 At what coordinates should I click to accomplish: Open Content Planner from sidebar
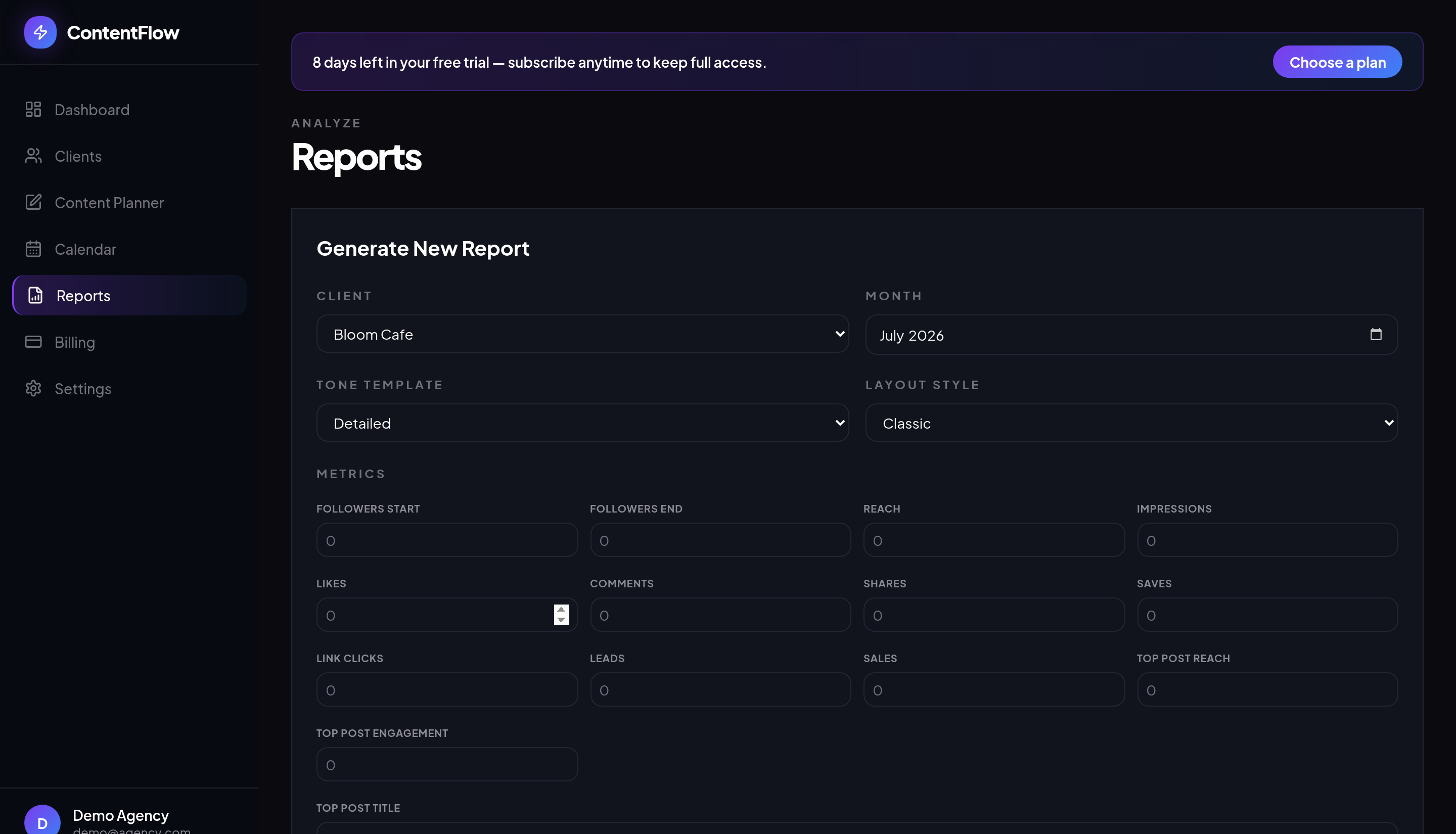(129, 202)
